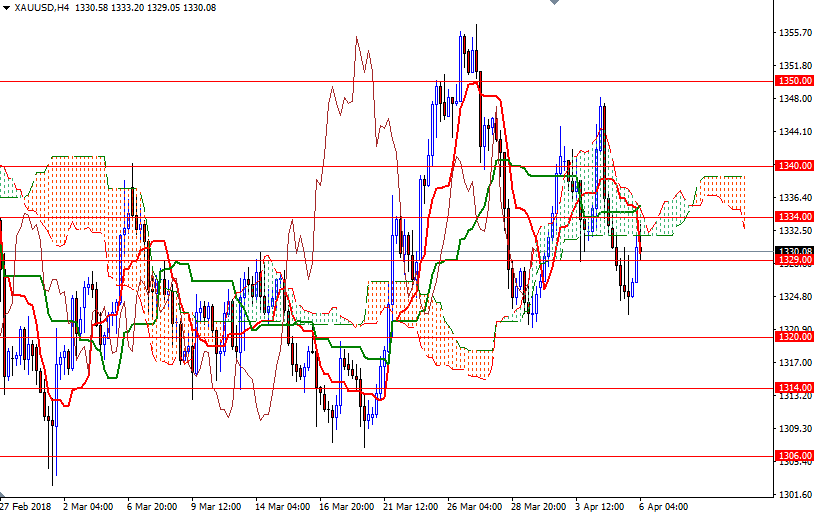Click the 27 Feb 2018 date label
Screen dimensions: 814x514
tap(25, 506)
